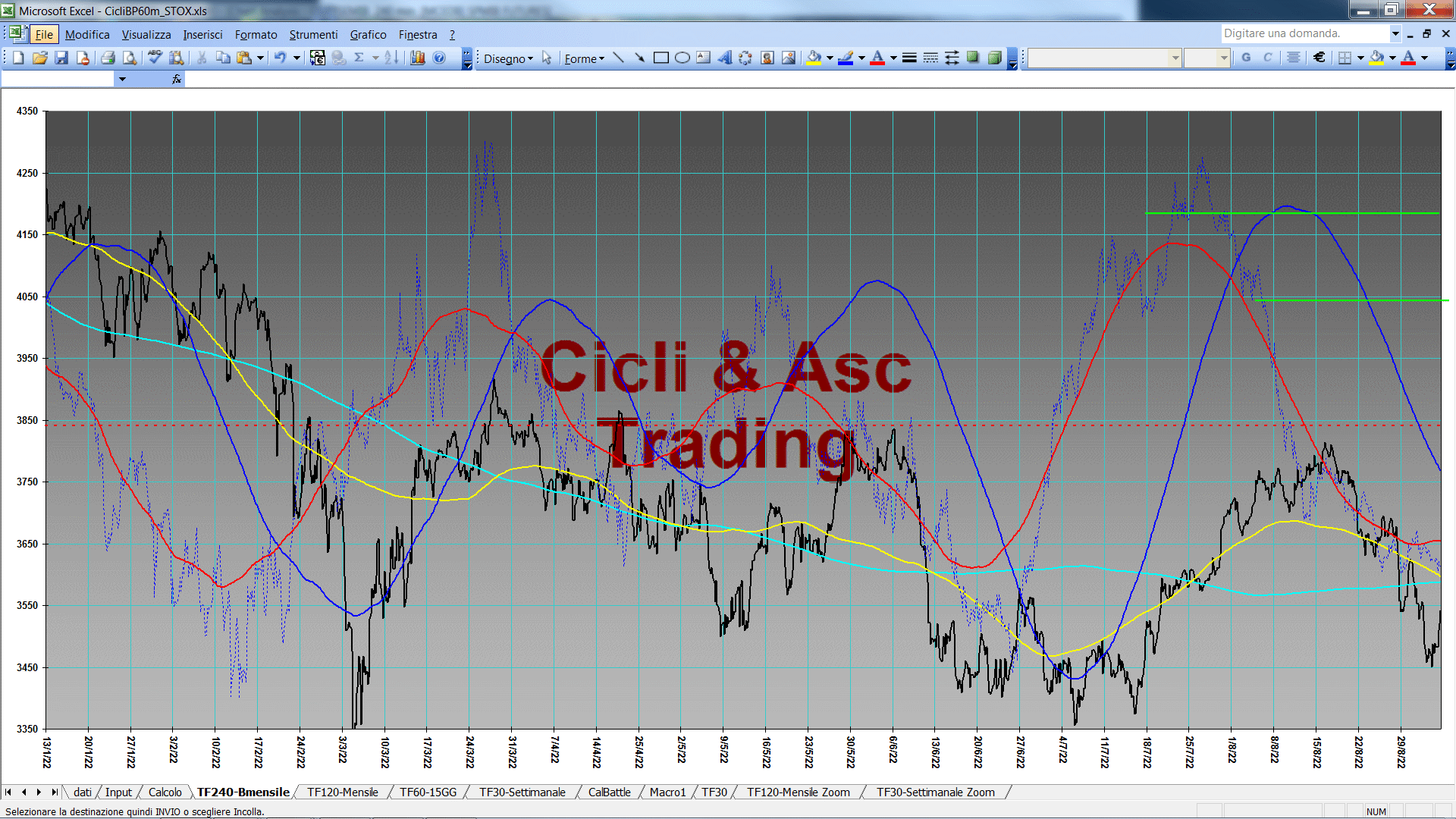Click the Line Style icon

point(909,58)
